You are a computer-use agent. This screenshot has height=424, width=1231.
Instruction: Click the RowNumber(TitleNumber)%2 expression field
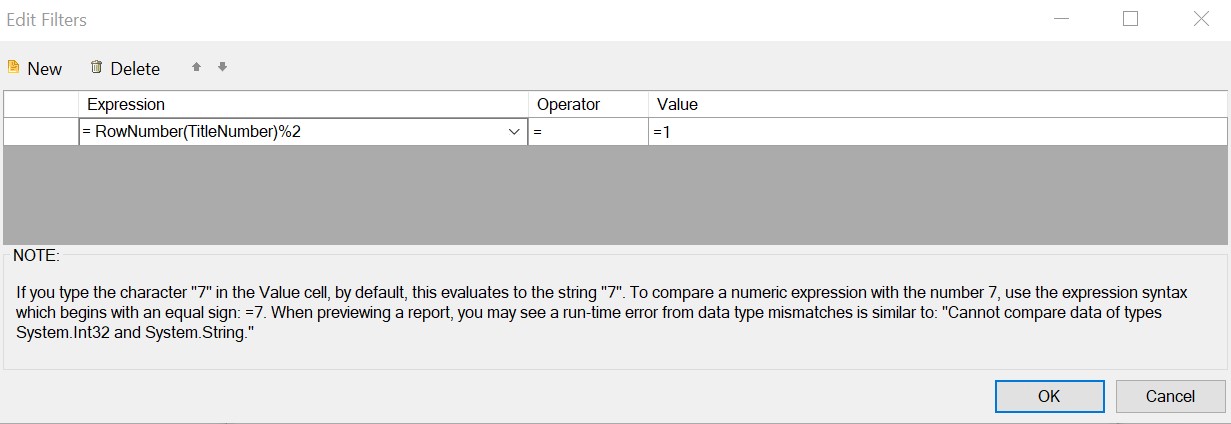290,131
